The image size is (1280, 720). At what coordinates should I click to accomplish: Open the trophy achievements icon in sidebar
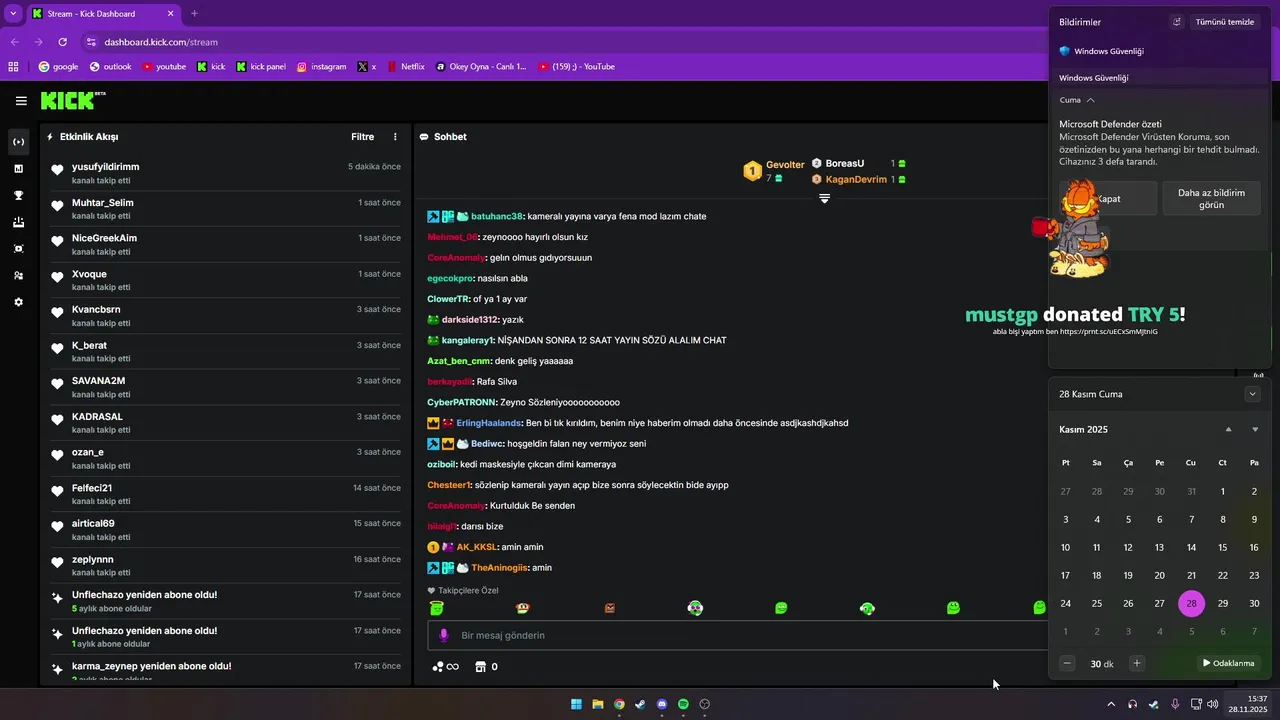tap(18, 195)
